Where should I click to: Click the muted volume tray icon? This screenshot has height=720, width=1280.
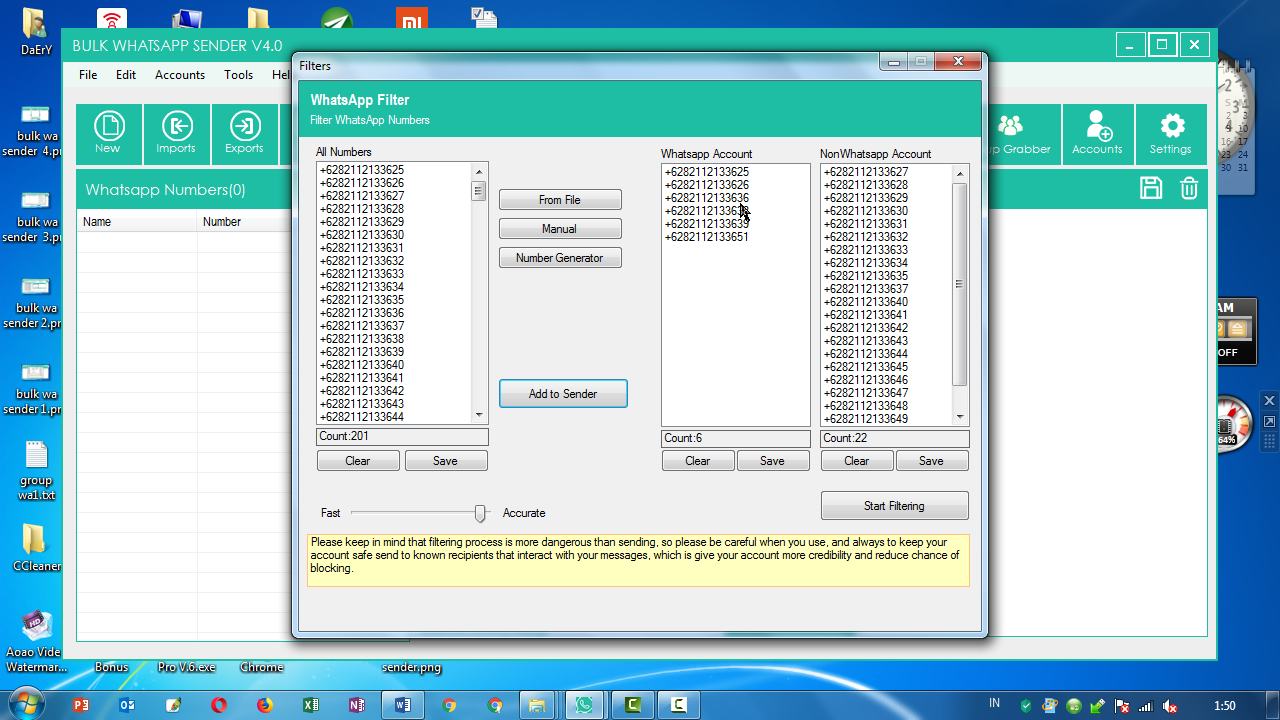point(1170,707)
